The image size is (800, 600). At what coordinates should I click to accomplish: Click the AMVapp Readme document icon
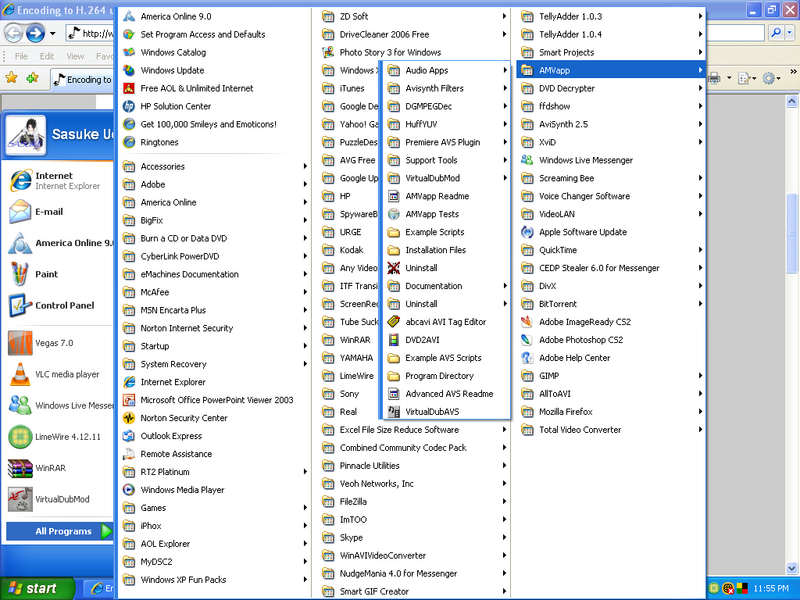pyautogui.click(x=393, y=196)
